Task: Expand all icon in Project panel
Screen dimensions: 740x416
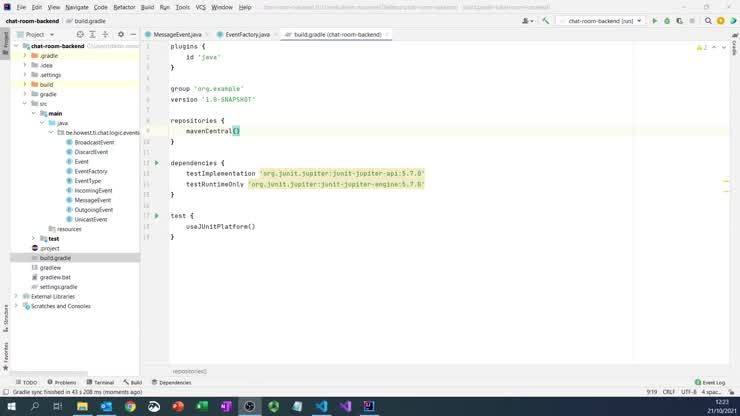Action: pos(92,34)
